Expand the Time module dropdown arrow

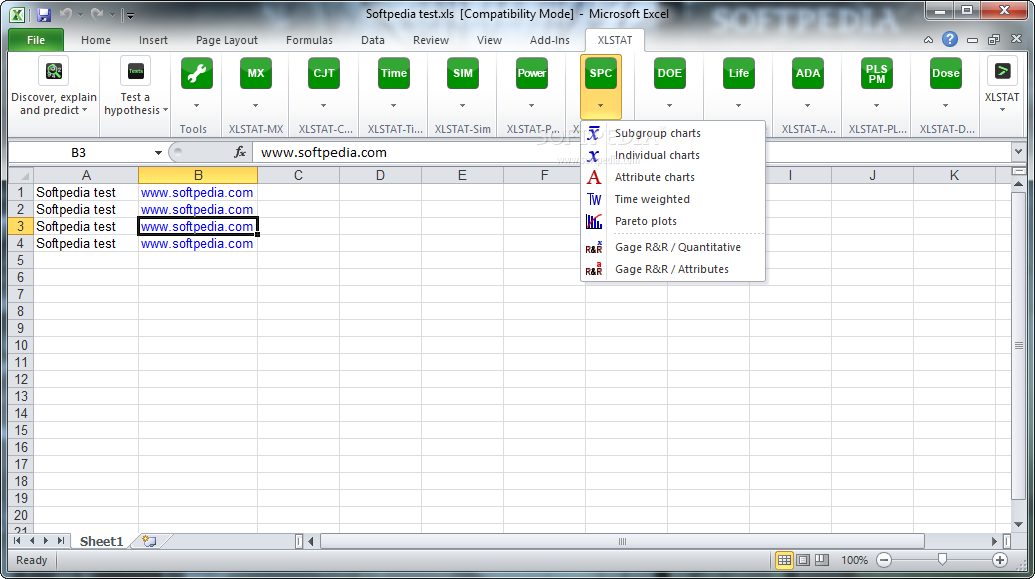point(393,106)
